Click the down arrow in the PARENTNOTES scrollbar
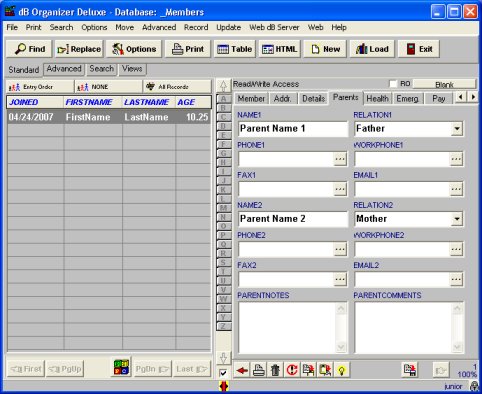This screenshot has height=394, width=482. (x=341, y=347)
